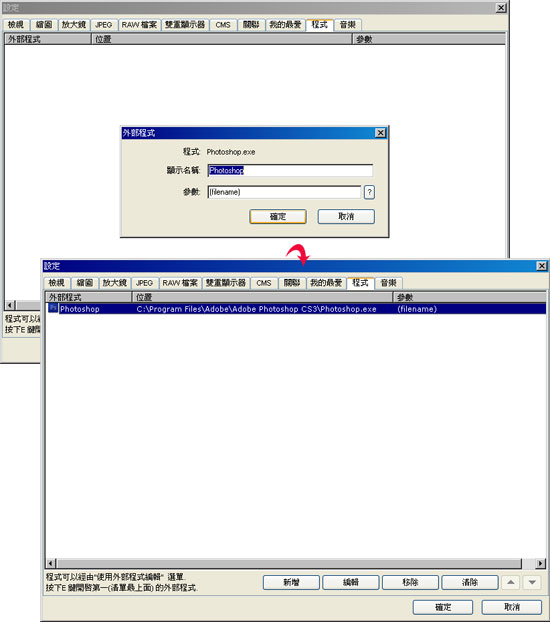Open the RAW 檔案 tab in front window
This screenshot has height=622, width=550.
(x=180, y=283)
